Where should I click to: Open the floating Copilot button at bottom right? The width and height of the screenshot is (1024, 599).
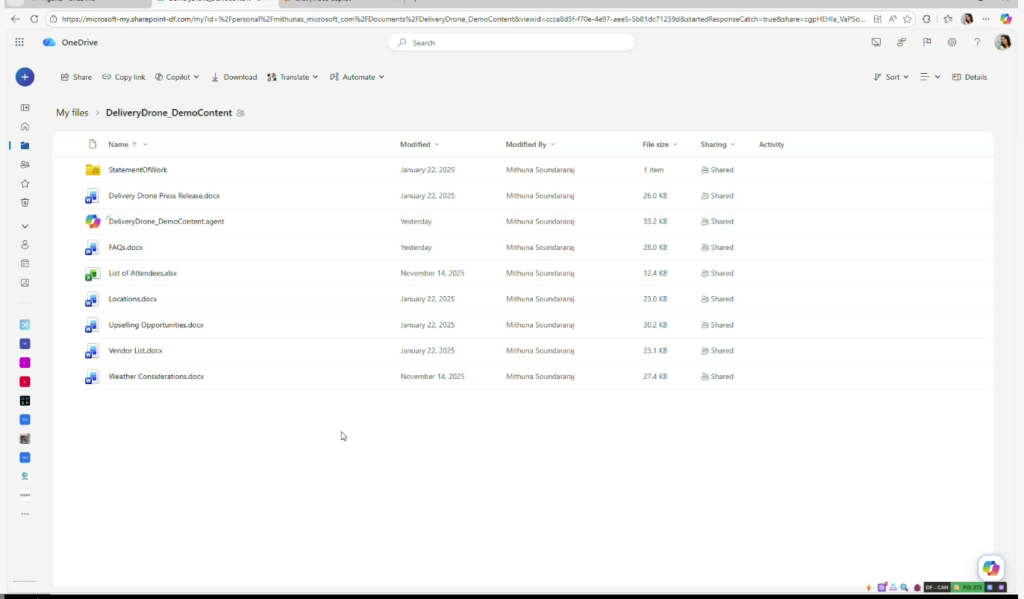991,568
